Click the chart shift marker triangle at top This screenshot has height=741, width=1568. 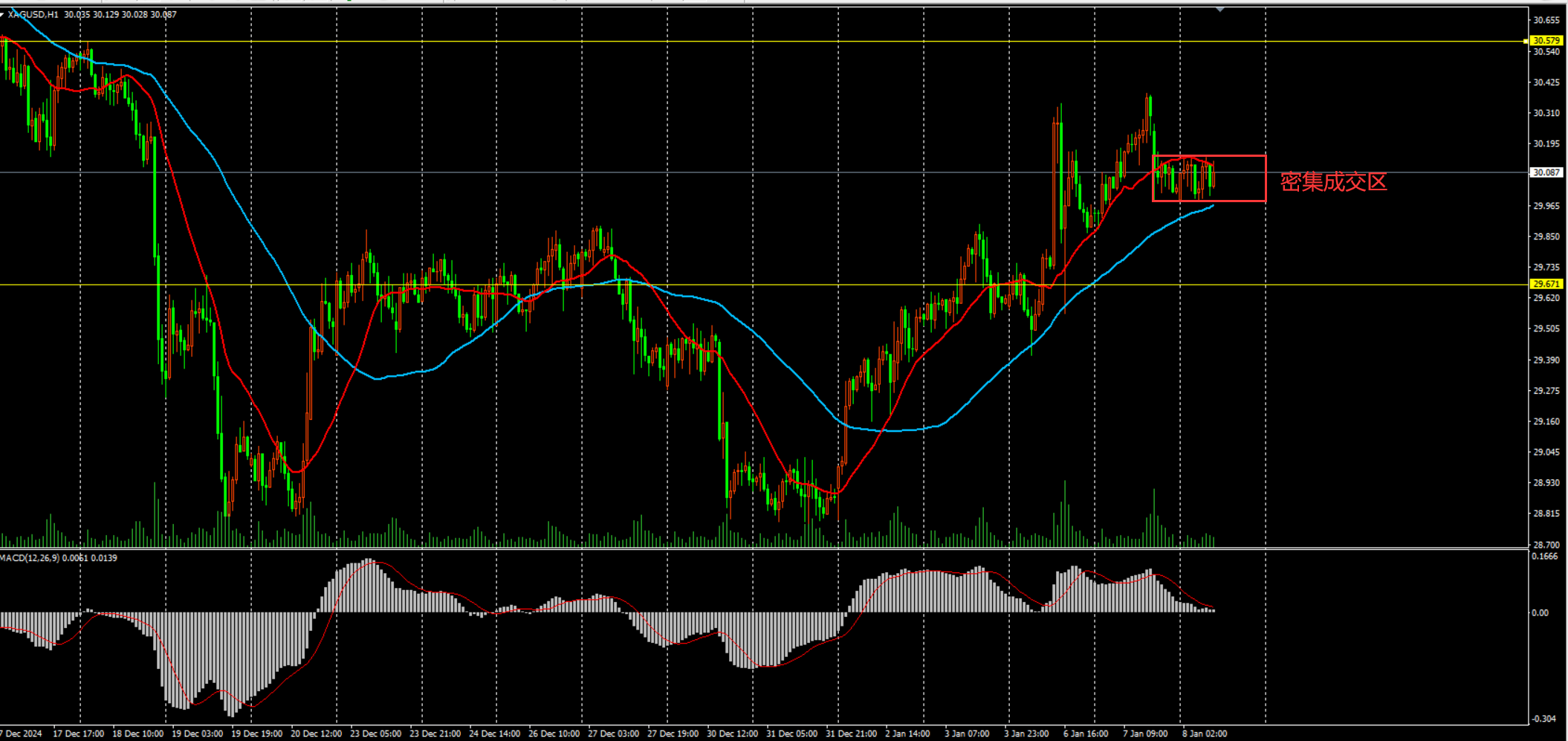1220,9
